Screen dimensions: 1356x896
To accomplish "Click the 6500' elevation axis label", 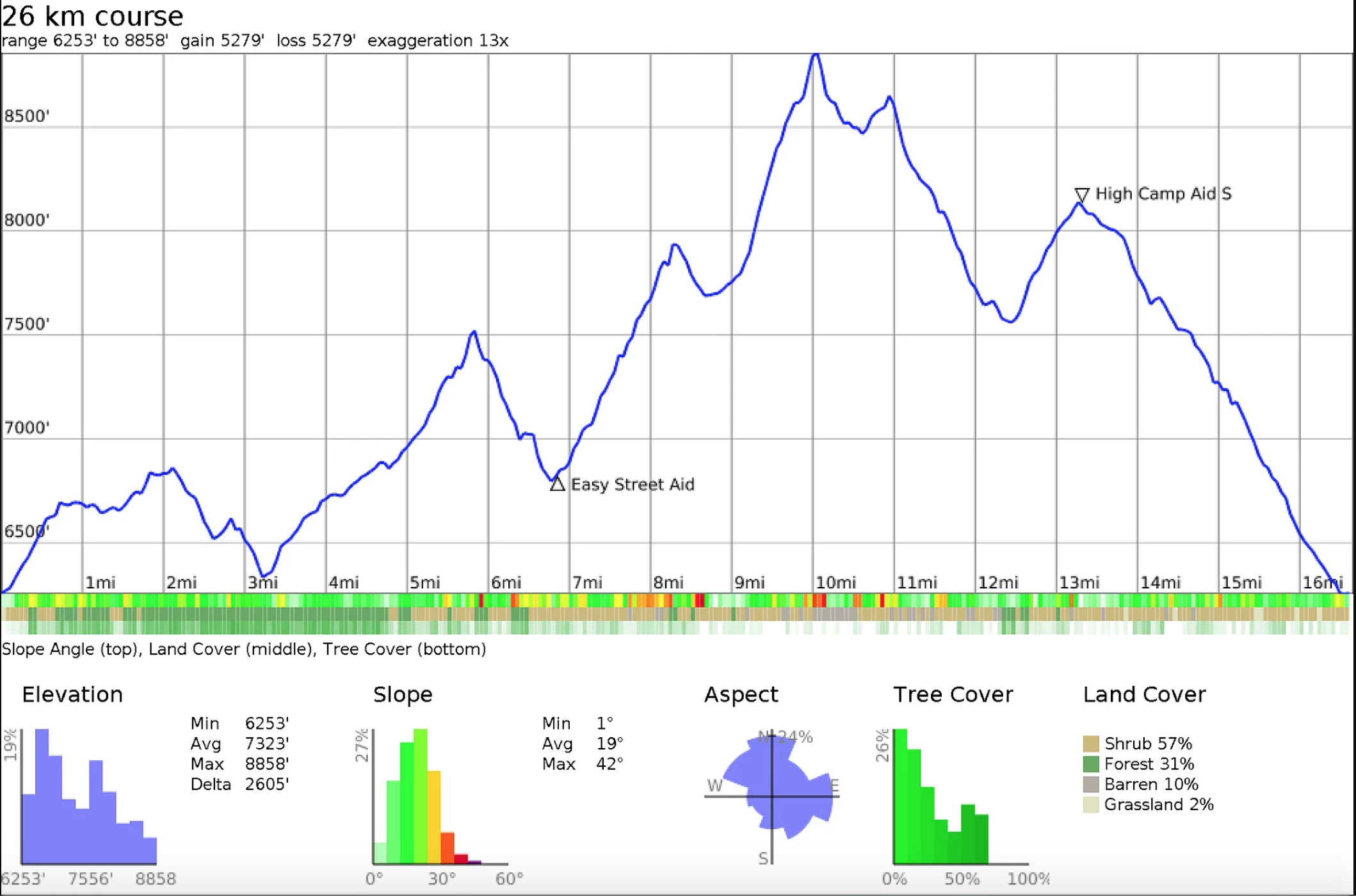I will coord(27,531).
